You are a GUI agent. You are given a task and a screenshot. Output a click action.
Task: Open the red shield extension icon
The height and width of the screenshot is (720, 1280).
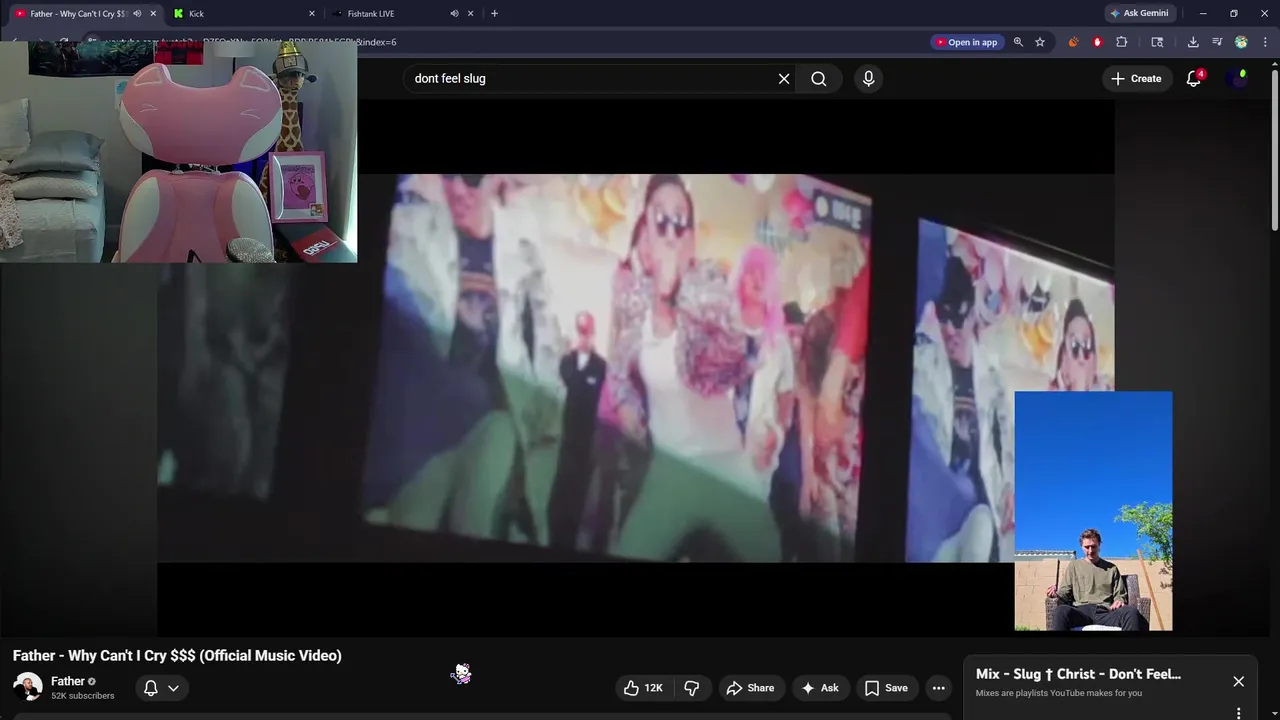pos(1097,42)
